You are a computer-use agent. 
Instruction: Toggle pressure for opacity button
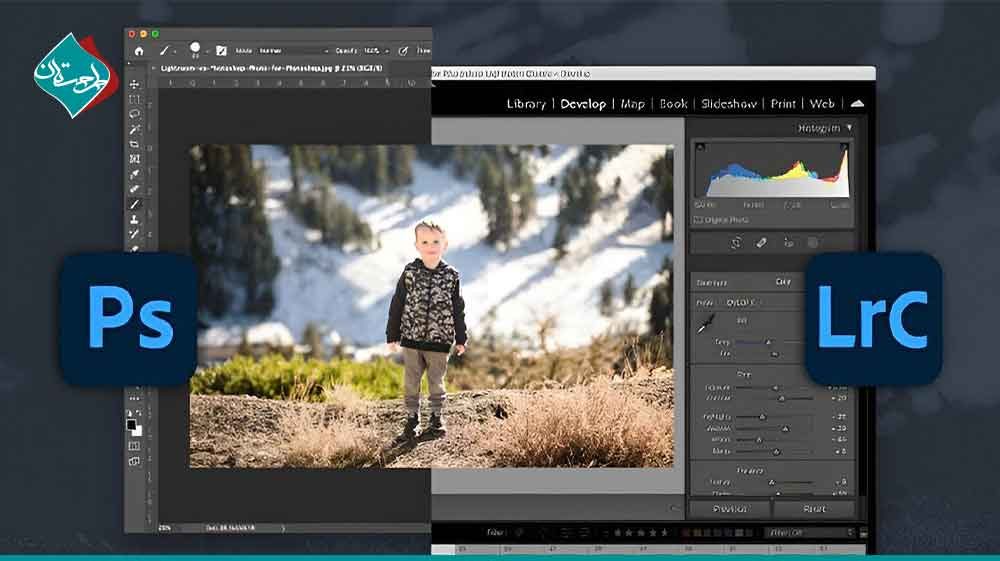(x=403, y=51)
